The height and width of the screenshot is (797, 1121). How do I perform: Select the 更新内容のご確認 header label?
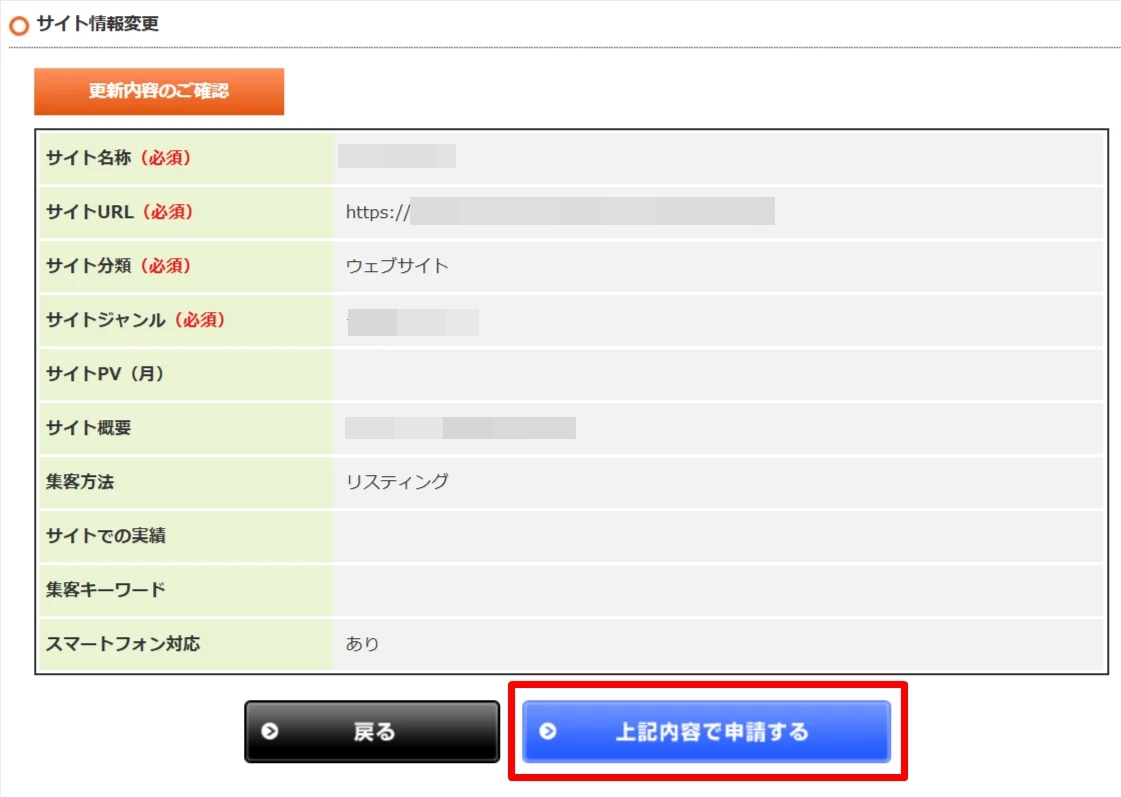(x=159, y=91)
